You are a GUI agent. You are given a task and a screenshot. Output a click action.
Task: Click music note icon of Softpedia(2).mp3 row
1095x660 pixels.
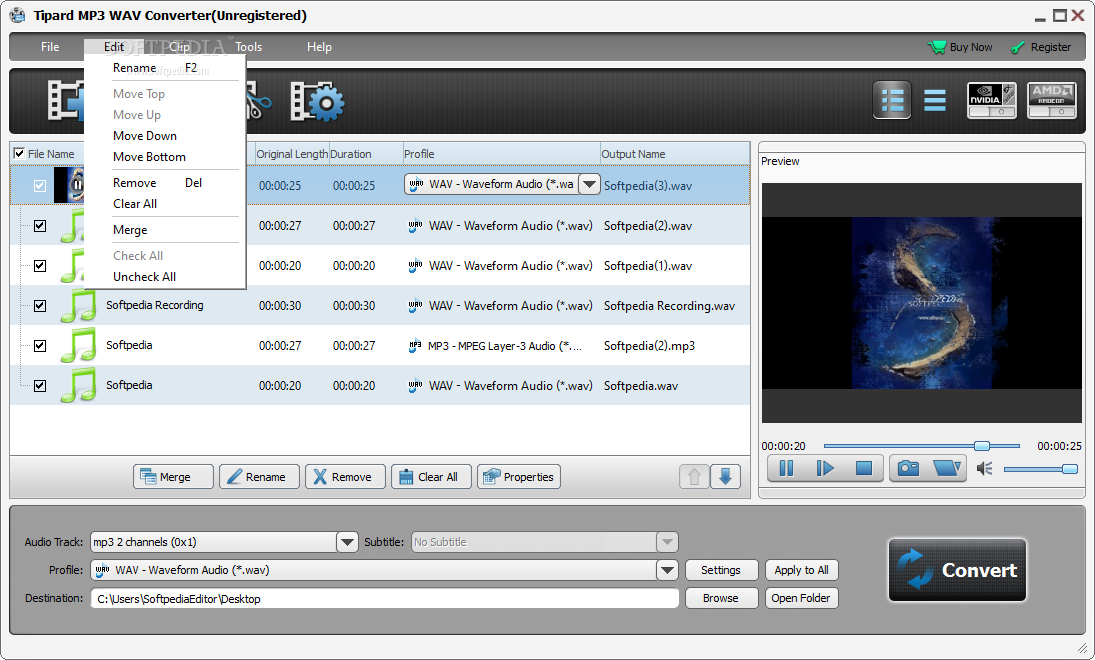point(78,346)
